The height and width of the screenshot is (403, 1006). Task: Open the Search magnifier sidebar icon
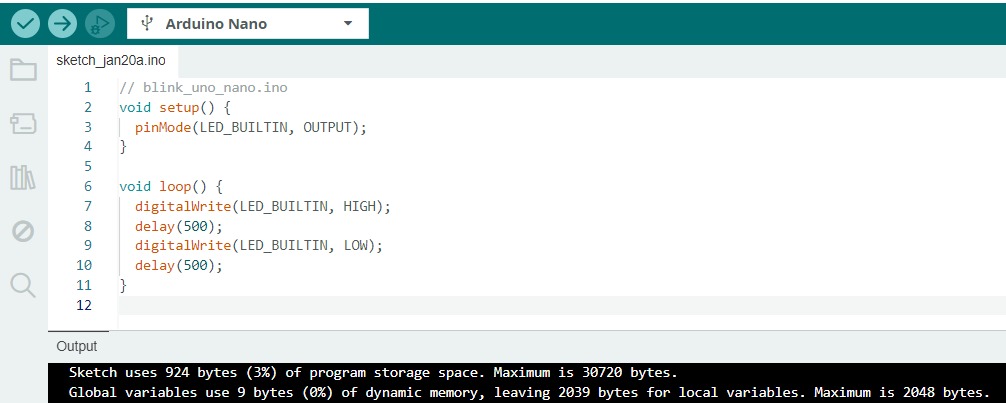point(23,285)
